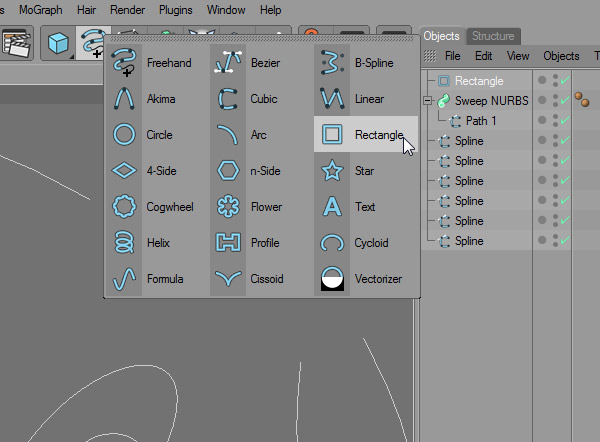Select the Rectangle object in tree
The width and height of the screenshot is (600, 442).
[x=479, y=81]
